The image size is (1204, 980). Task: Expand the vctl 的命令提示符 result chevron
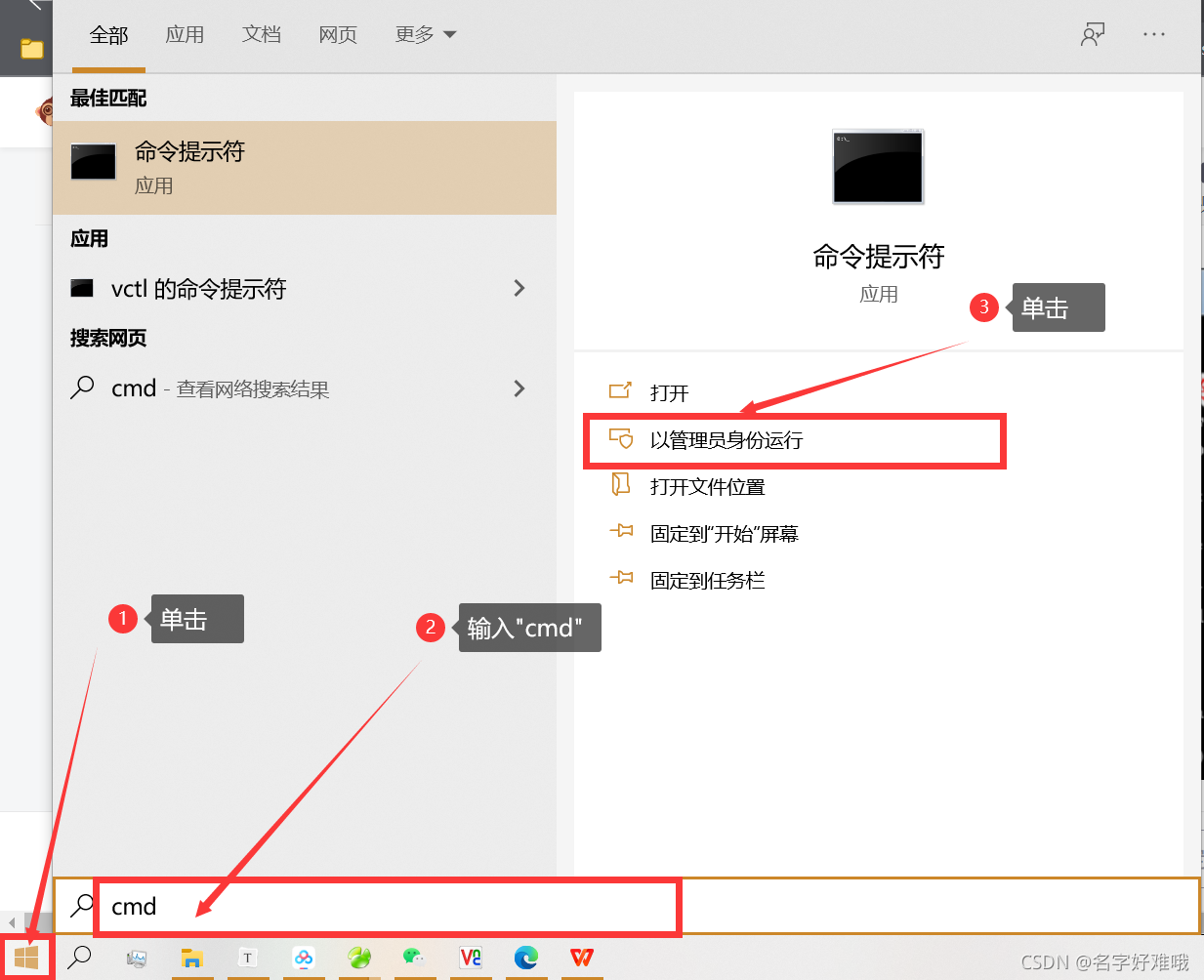pos(519,289)
